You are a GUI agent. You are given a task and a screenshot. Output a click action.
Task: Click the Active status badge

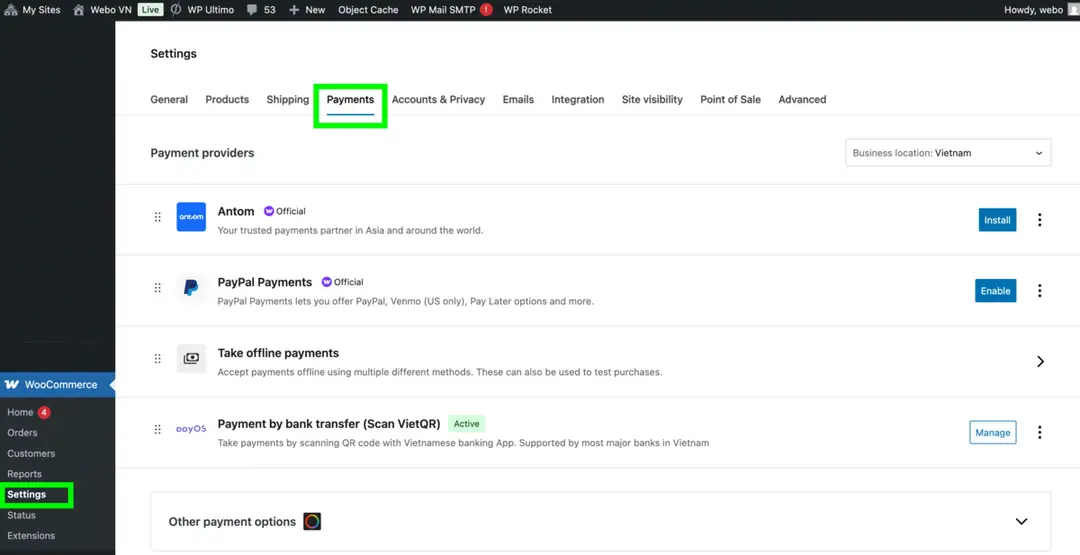tap(466, 423)
